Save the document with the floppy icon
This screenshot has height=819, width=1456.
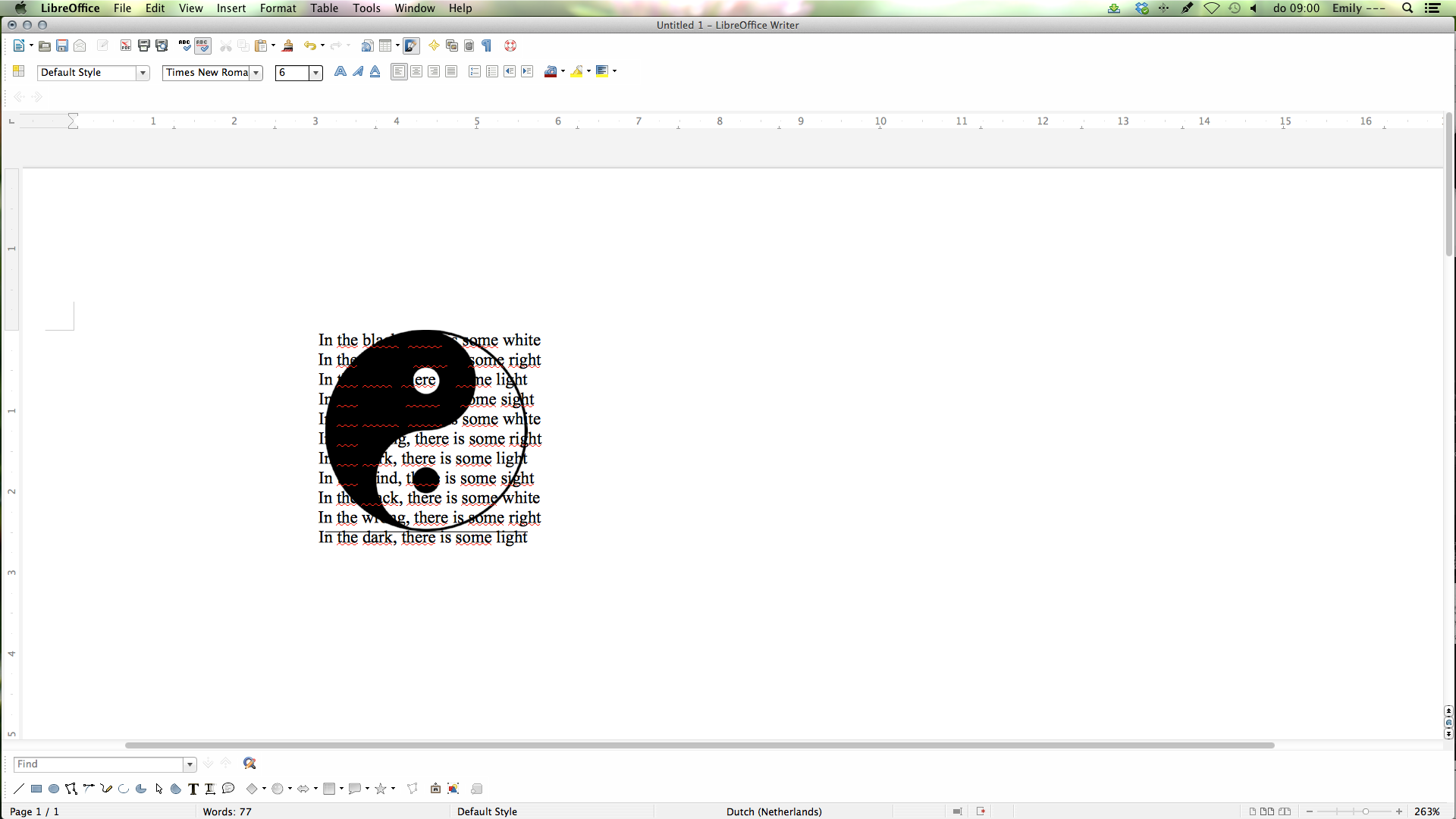click(x=62, y=45)
